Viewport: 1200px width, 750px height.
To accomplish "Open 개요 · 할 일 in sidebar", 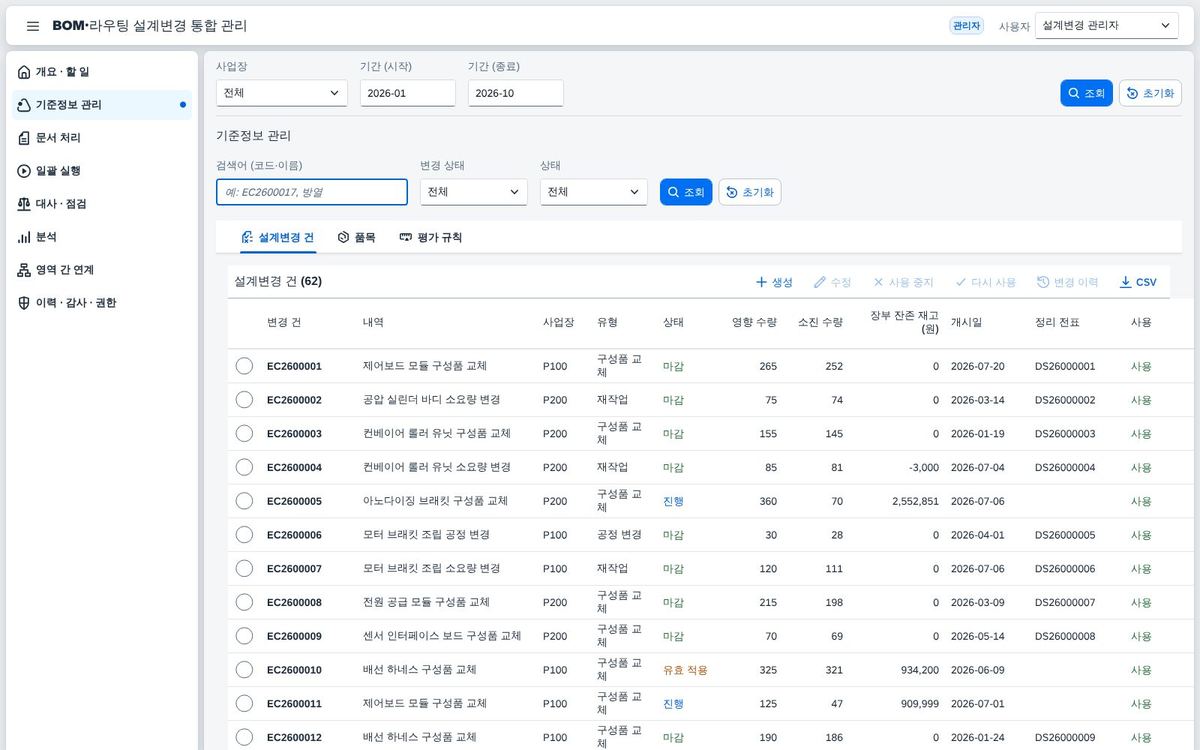I will click(102, 72).
